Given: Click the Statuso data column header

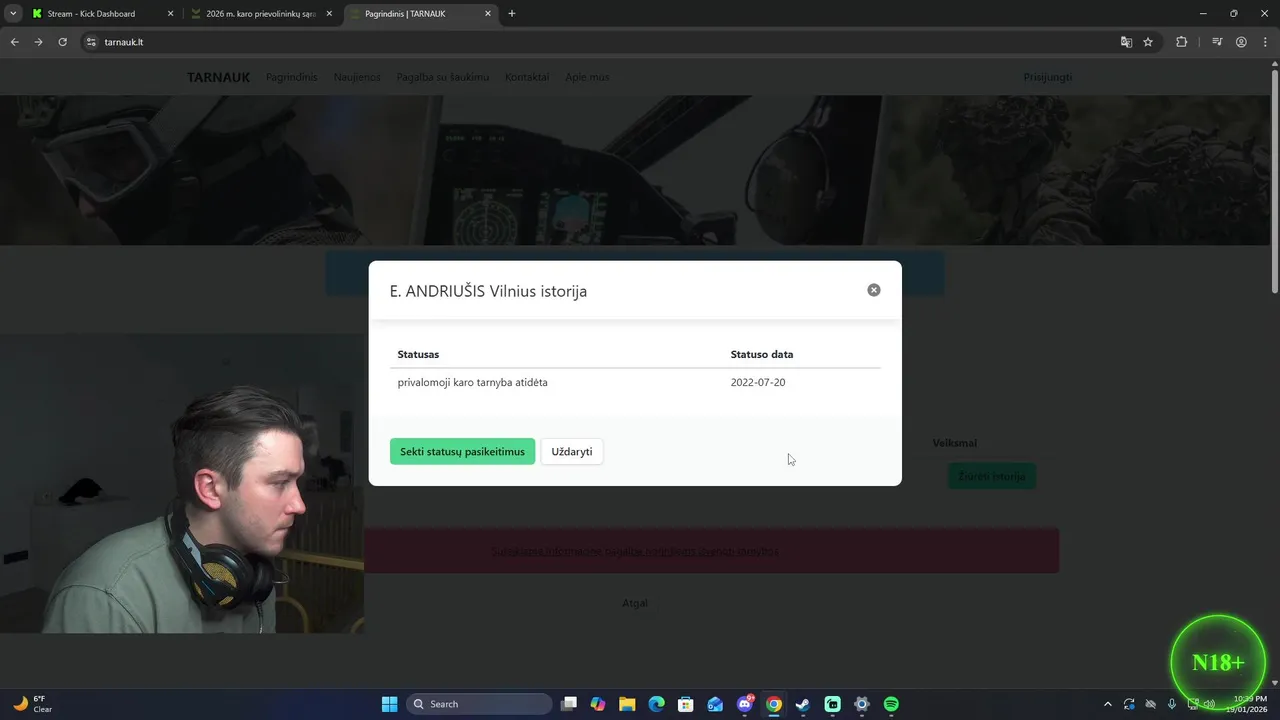Looking at the screenshot, I should pos(762,354).
